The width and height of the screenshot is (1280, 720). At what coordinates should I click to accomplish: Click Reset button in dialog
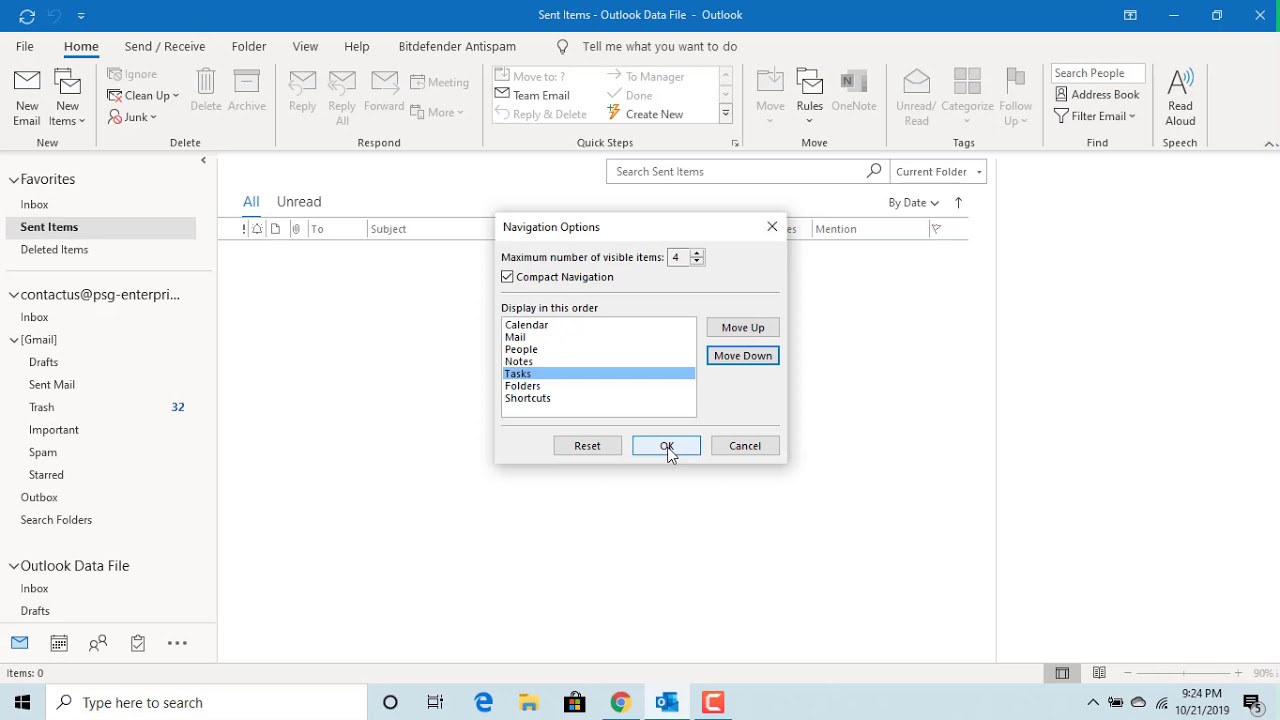point(588,446)
